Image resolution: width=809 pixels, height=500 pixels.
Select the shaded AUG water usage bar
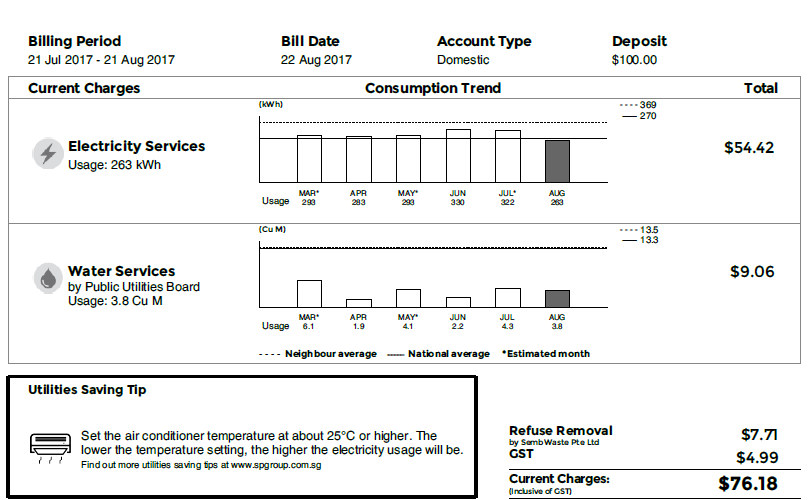(x=557, y=298)
